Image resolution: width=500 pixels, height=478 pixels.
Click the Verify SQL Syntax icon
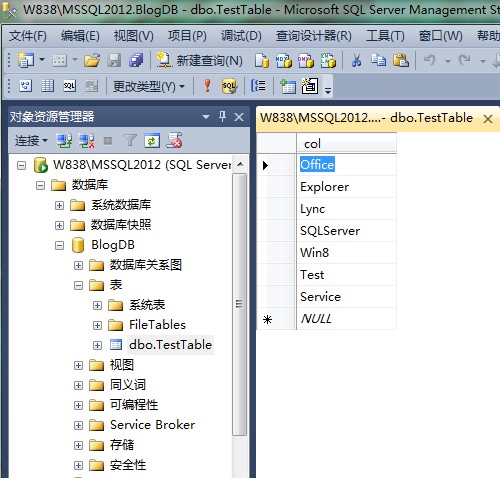click(x=229, y=86)
